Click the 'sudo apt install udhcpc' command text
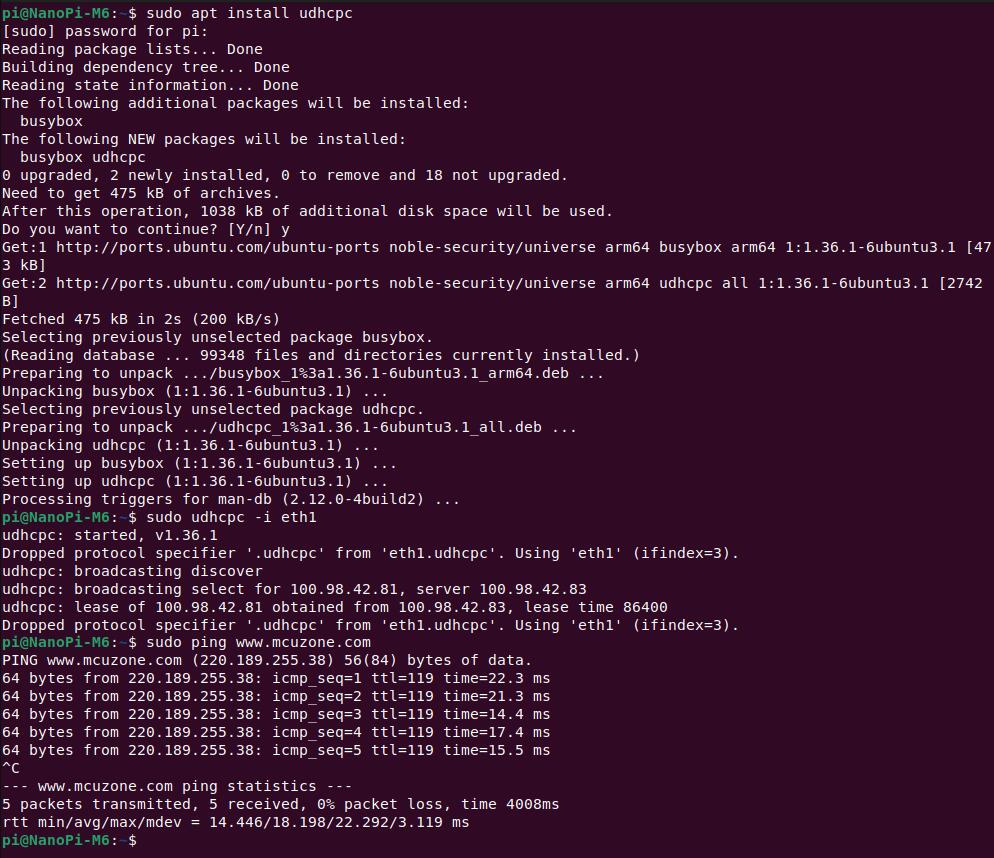 coord(249,13)
